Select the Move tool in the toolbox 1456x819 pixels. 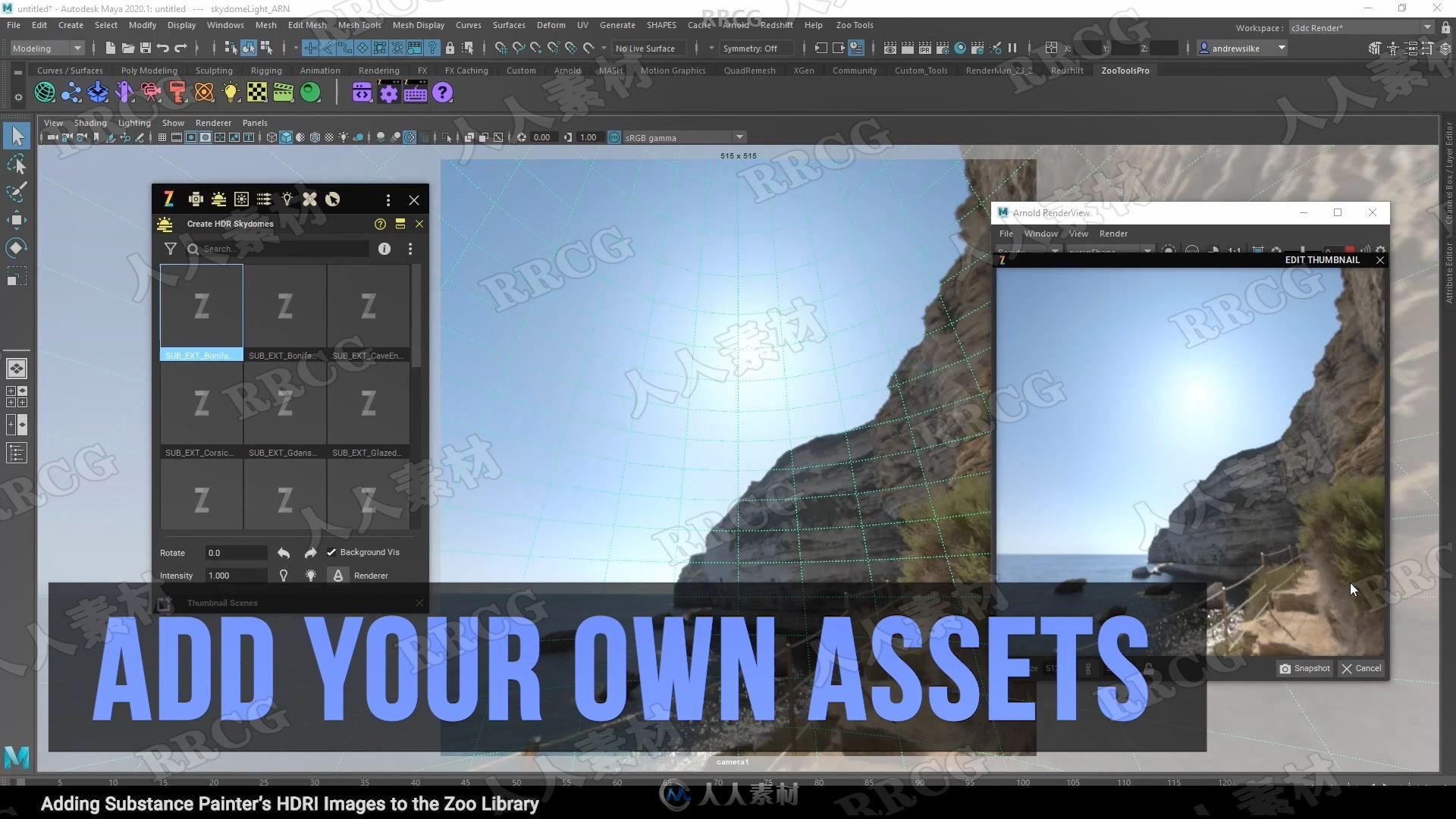(x=17, y=220)
